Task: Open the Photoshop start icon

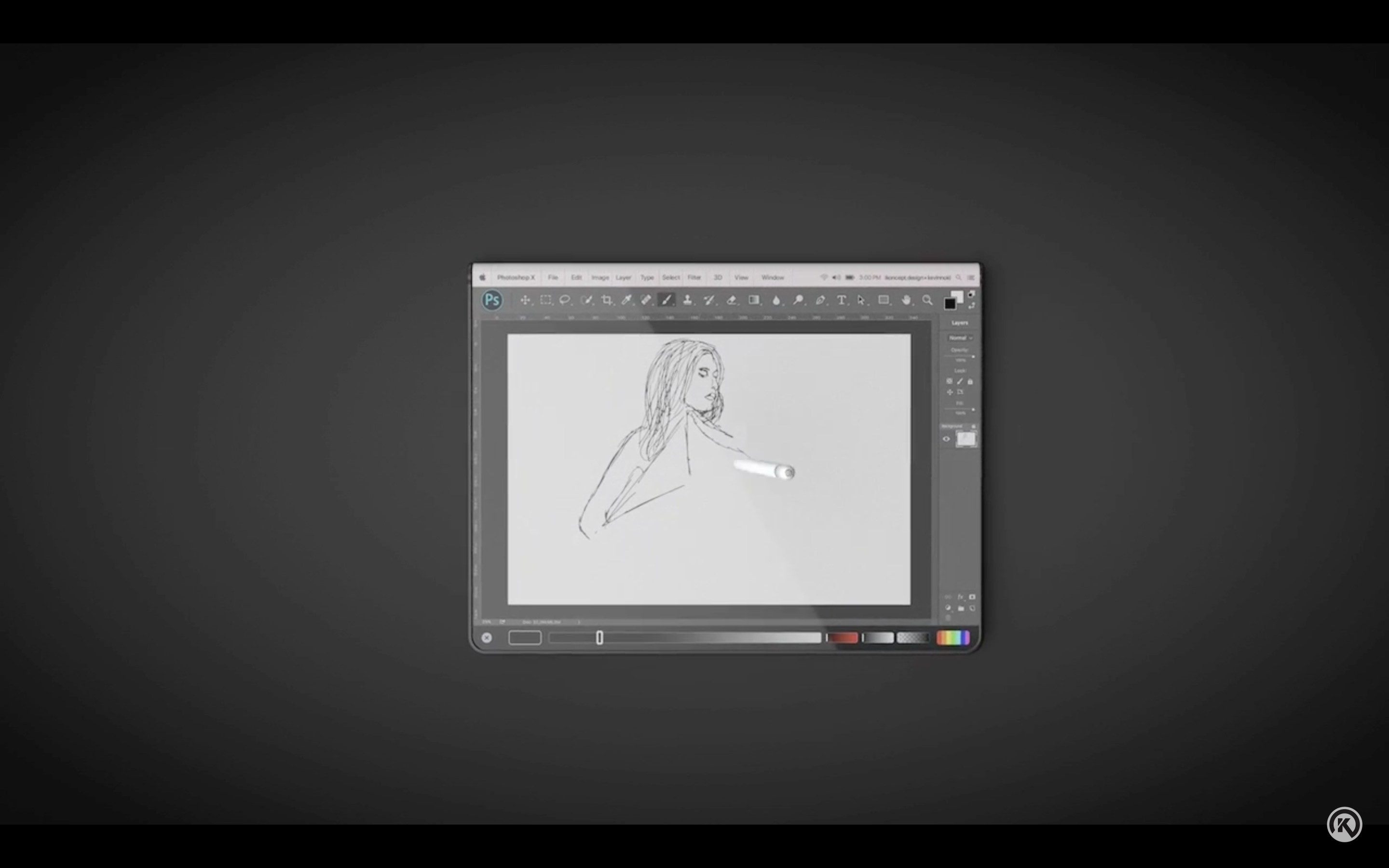Action: coord(492,300)
